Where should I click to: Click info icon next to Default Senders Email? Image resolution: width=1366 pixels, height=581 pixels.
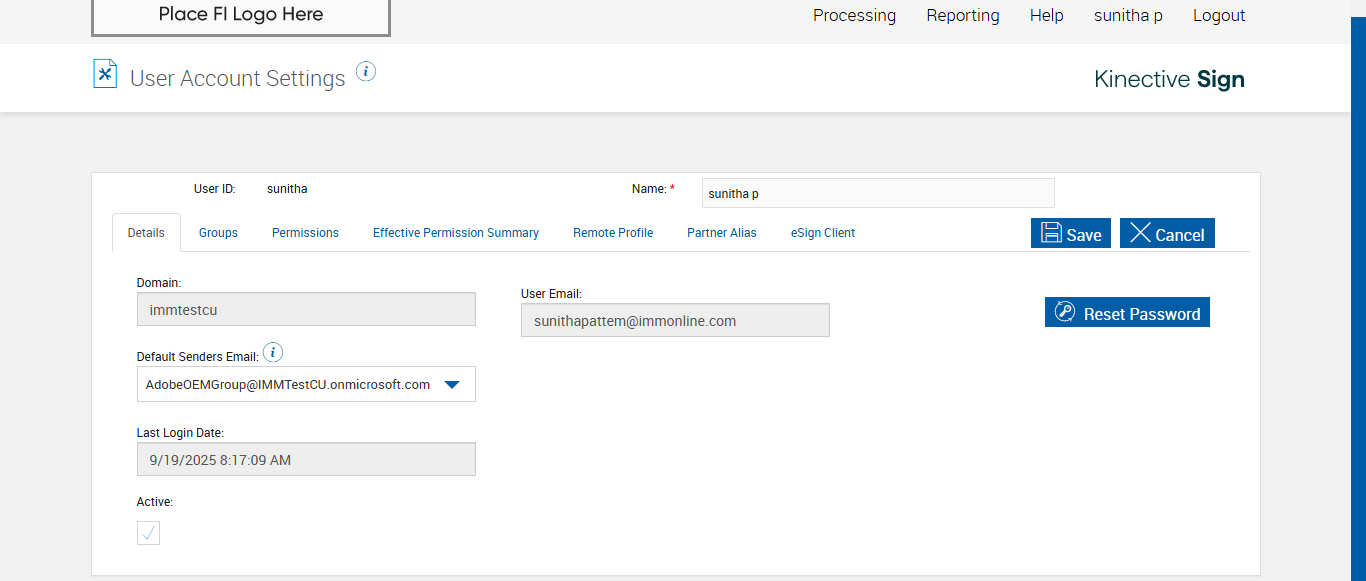coord(273,352)
